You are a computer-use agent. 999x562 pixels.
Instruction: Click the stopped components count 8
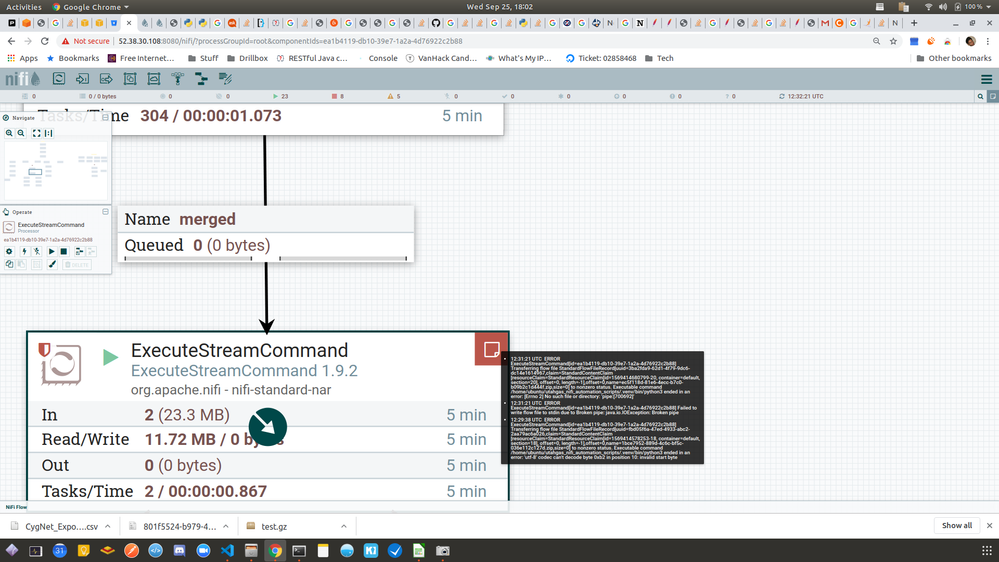[x=338, y=96]
